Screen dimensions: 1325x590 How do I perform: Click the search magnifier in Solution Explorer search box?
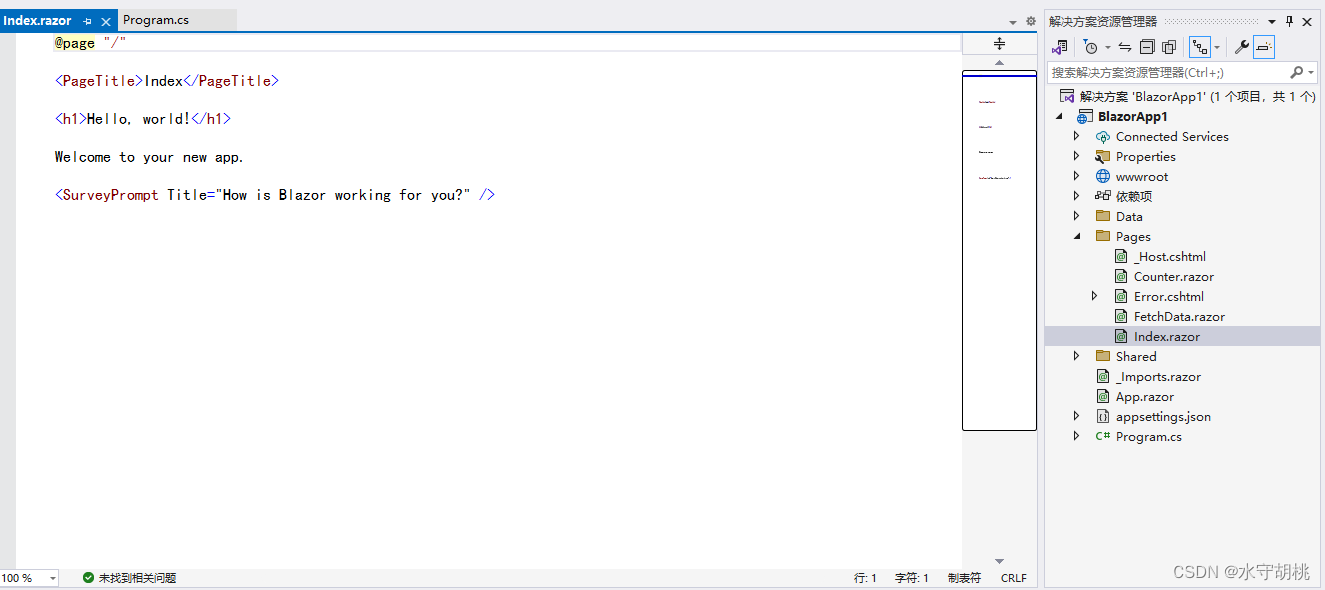[1298, 71]
